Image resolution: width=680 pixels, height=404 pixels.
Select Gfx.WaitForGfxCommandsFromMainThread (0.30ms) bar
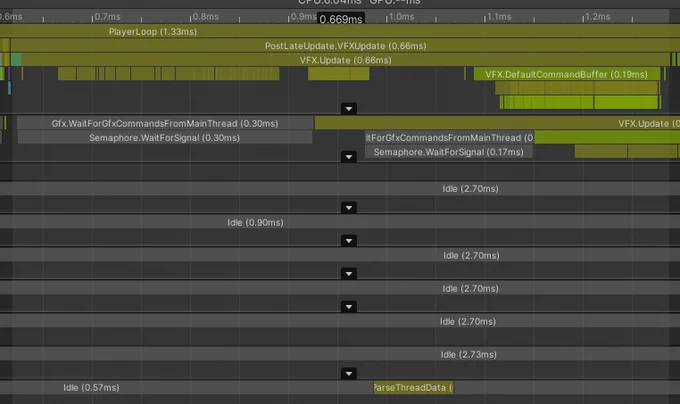pyautogui.click(x=165, y=123)
